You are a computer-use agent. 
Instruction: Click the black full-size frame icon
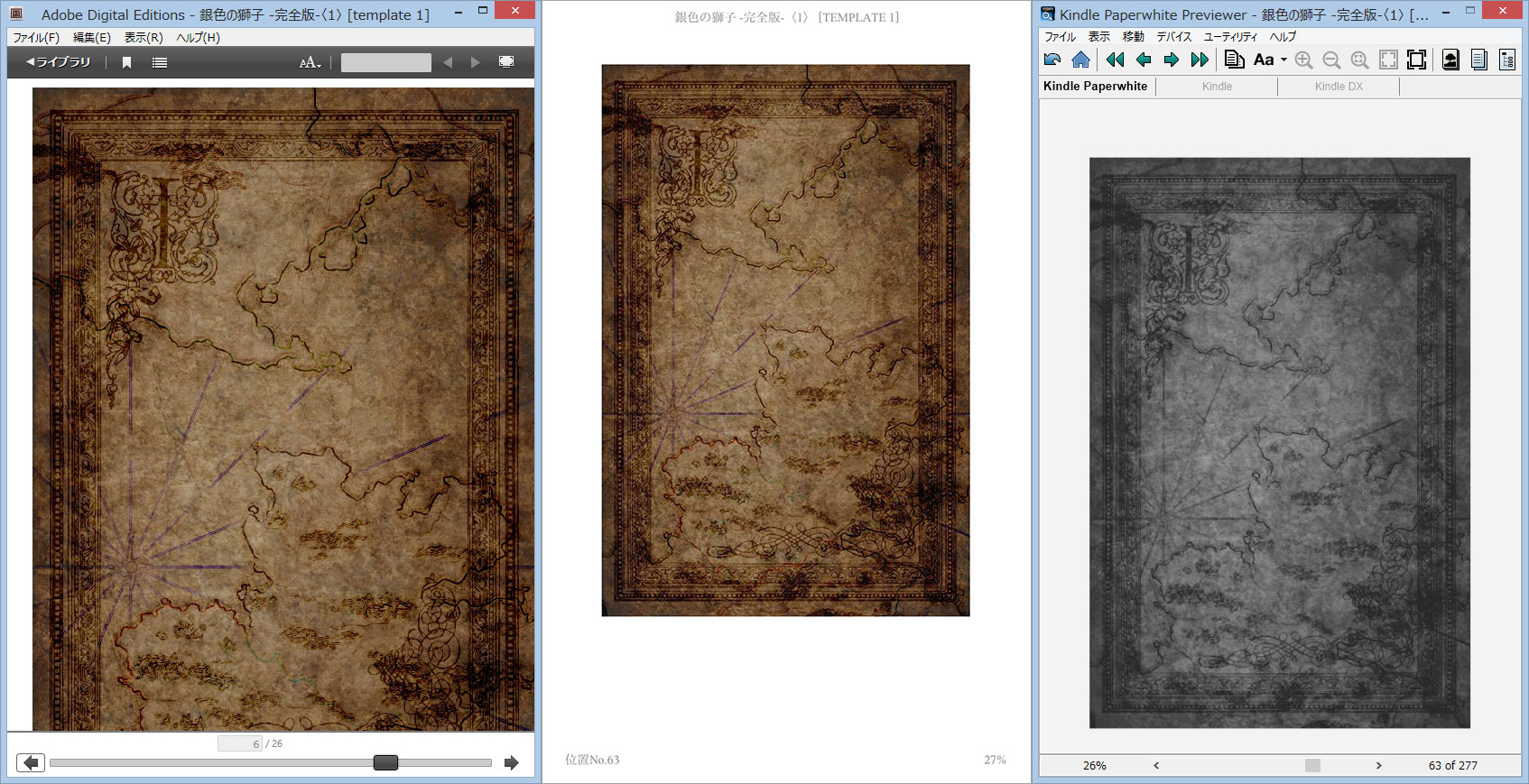click(x=1417, y=60)
